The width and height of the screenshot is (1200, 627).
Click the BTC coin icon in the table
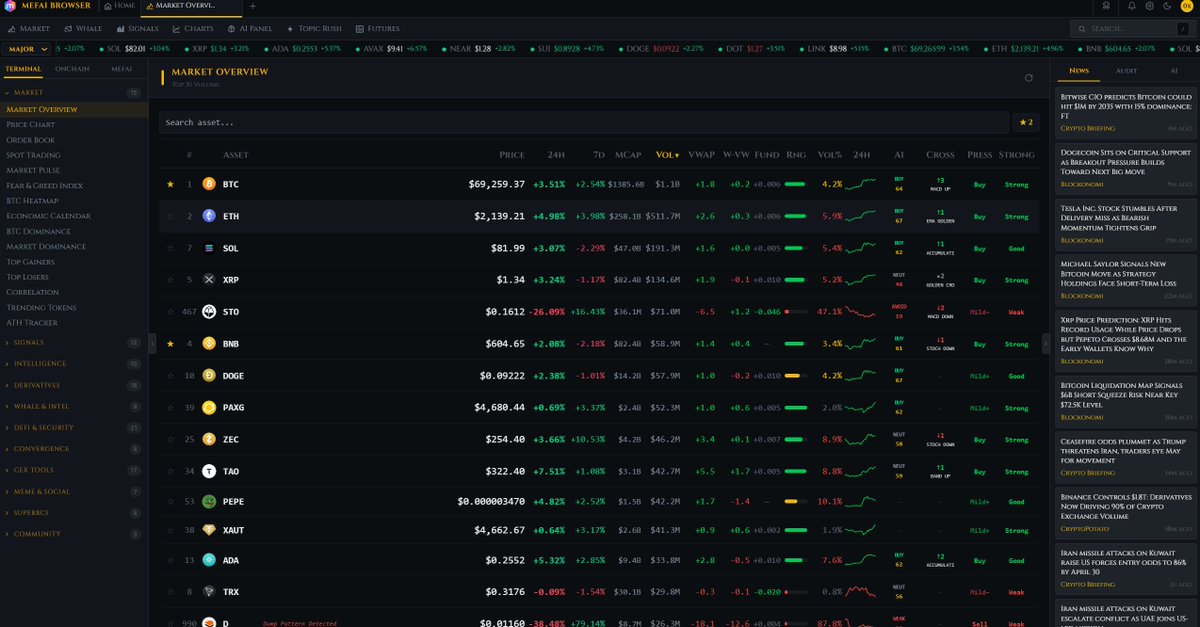click(x=209, y=184)
